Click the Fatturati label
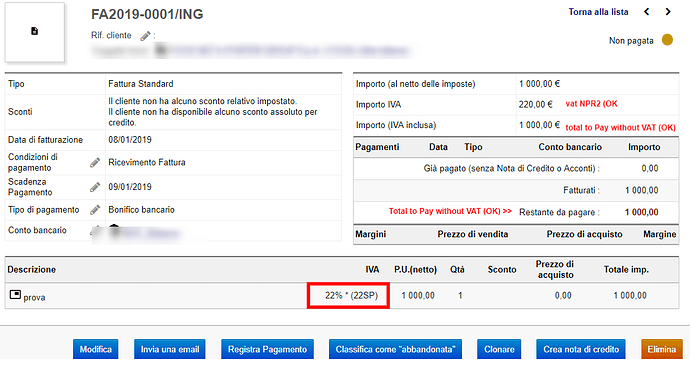 click(581, 191)
